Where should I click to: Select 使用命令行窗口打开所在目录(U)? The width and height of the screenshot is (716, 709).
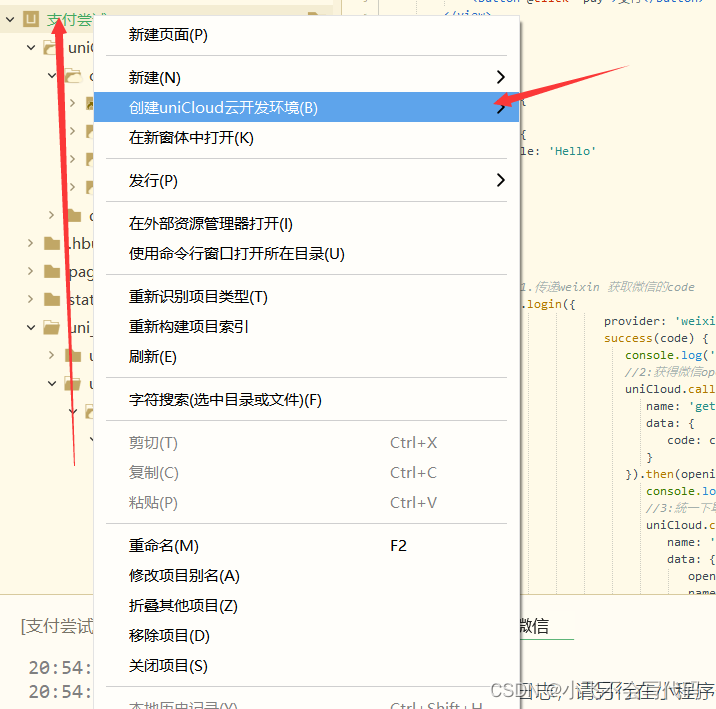point(306,253)
